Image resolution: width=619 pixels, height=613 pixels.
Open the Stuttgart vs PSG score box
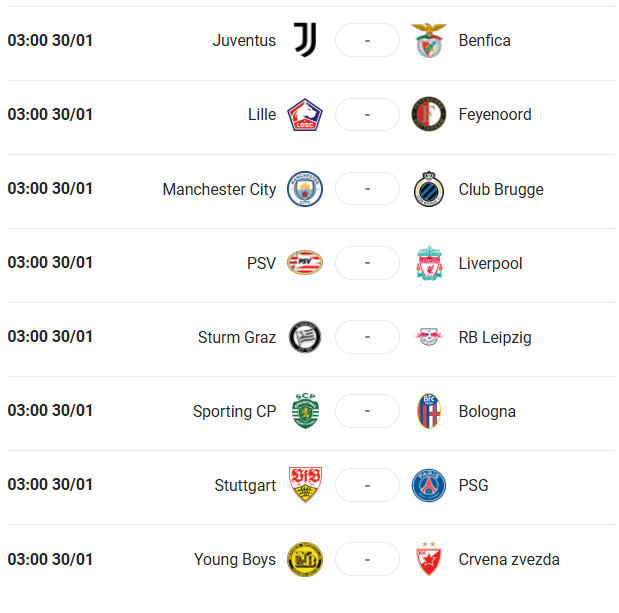367,485
